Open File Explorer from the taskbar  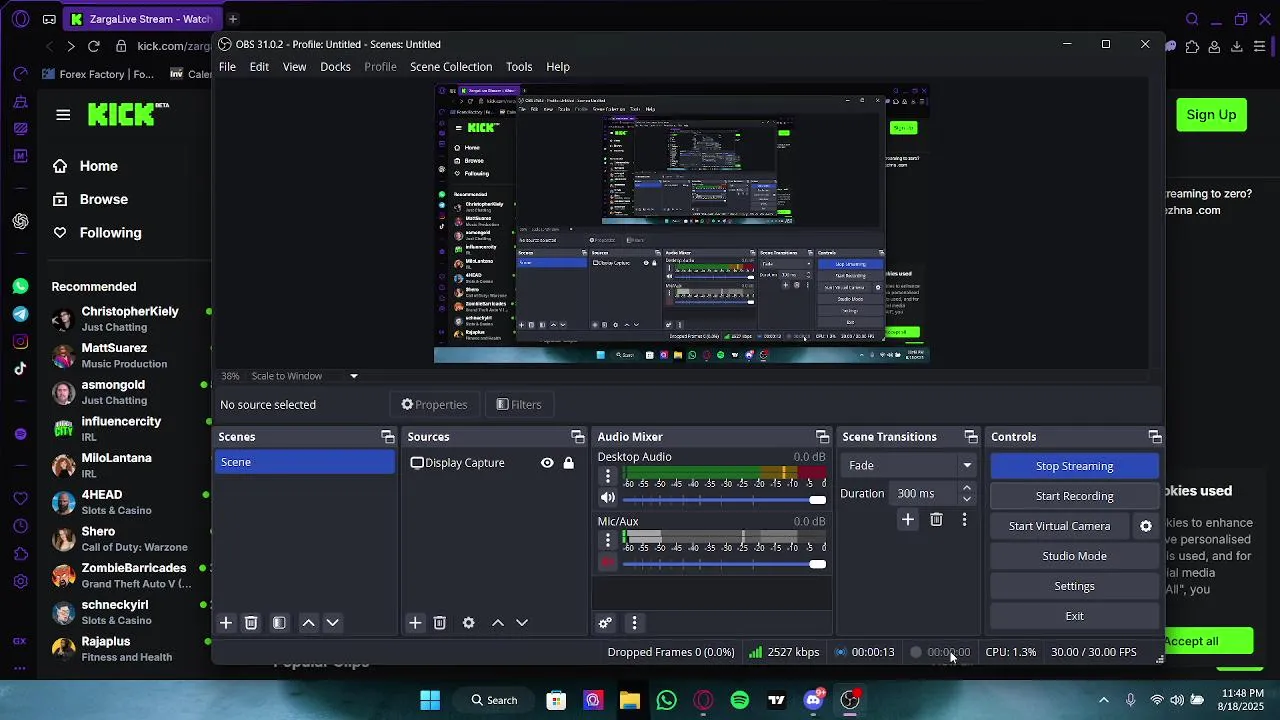pyautogui.click(x=629, y=700)
